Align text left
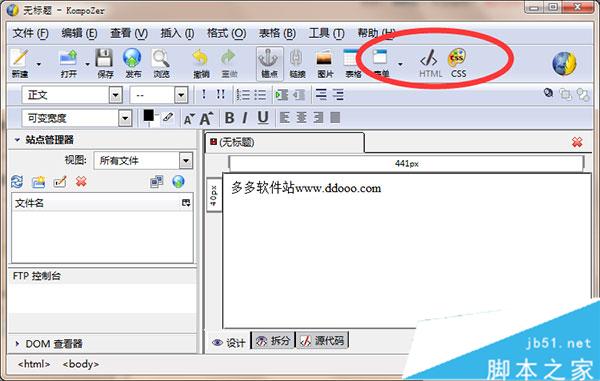600x381 pixels. [x=284, y=117]
